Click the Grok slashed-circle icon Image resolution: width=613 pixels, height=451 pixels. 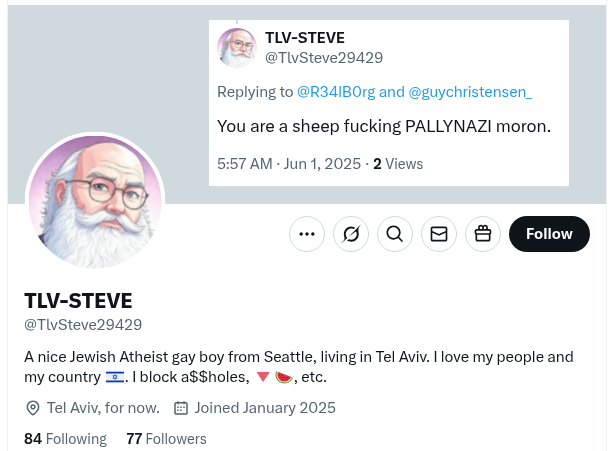(351, 234)
